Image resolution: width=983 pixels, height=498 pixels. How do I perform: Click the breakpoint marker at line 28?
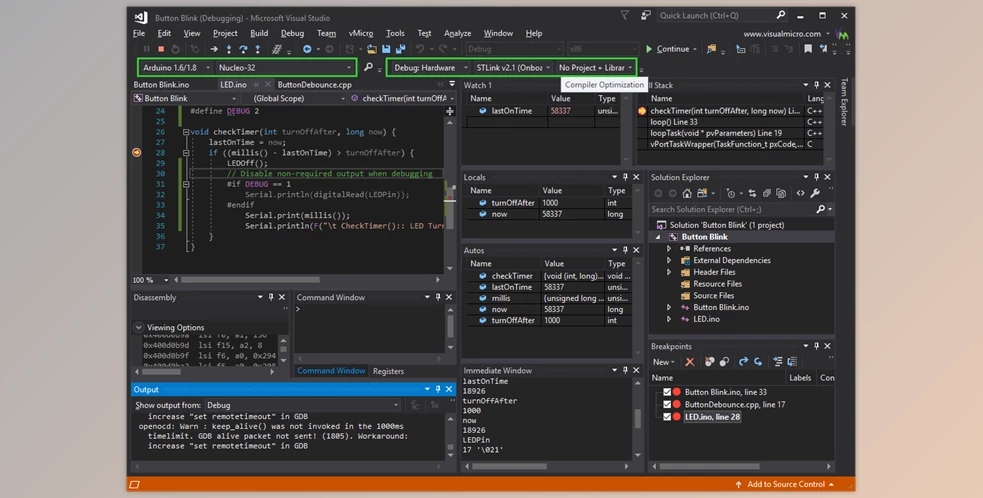click(x=137, y=152)
